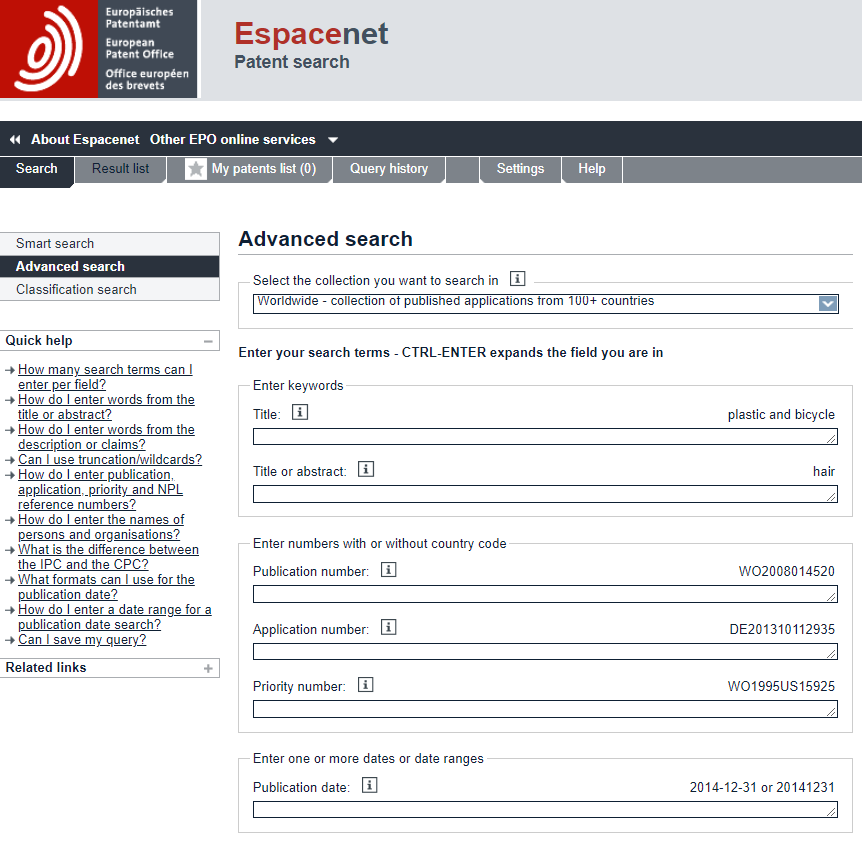Click the example date '2014-12-31 or 20141231'
This screenshot has height=843, width=862.
pyautogui.click(x=762, y=787)
